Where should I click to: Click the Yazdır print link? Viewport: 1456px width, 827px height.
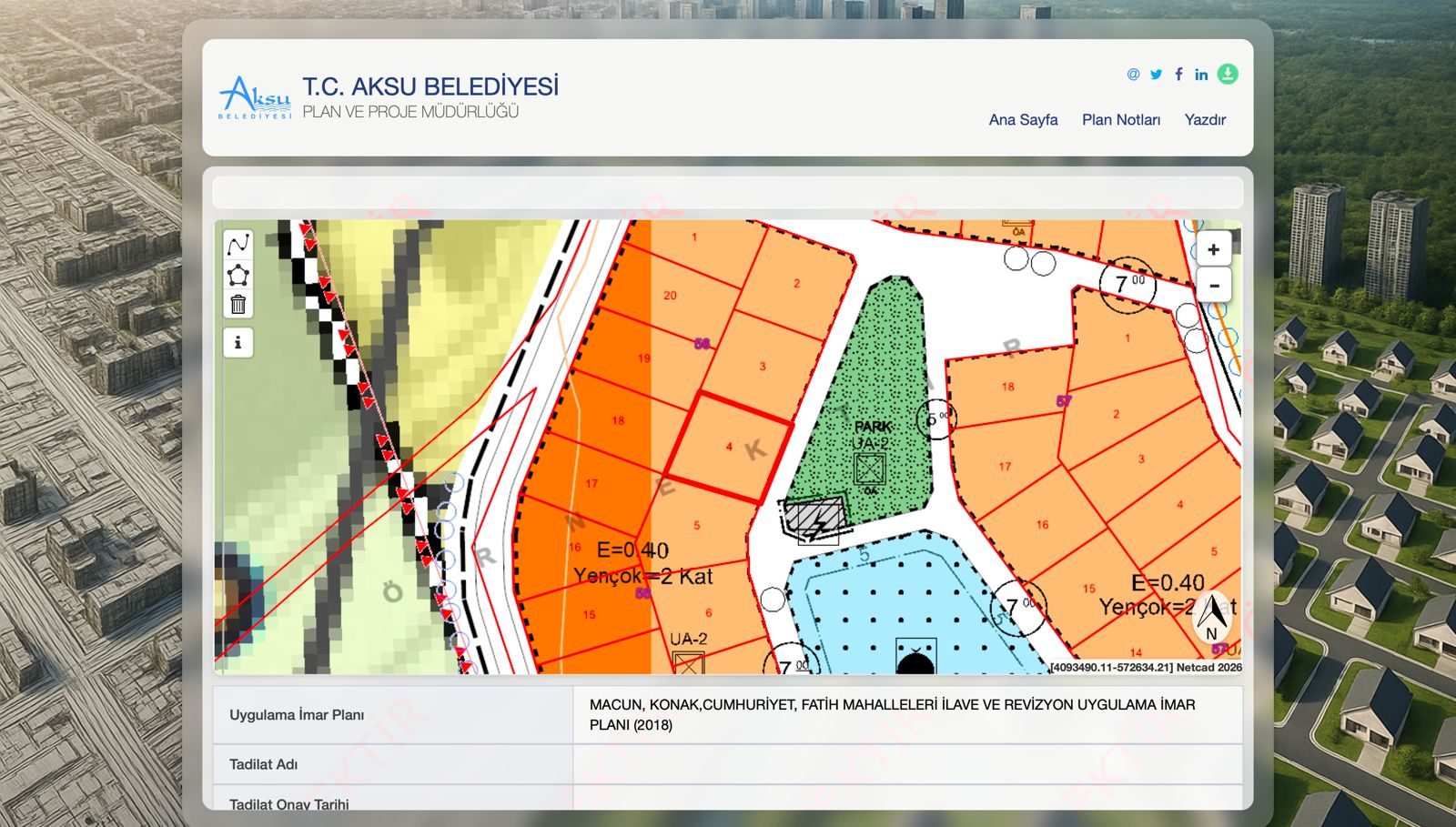pos(1205,120)
